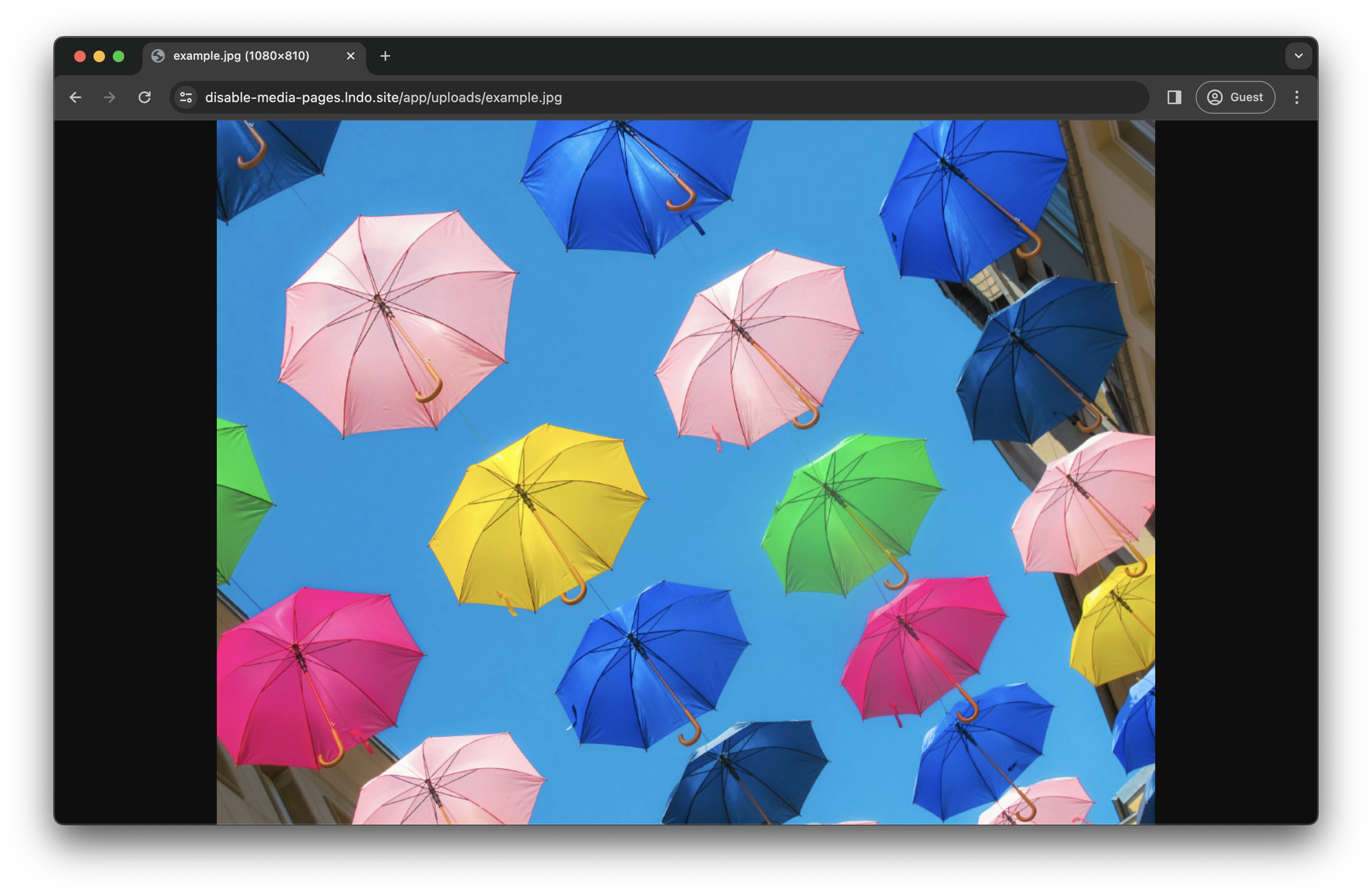The height and width of the screenshot is (896, 1372).
Task: Maximize window with the green button
Action: [119, 56]
